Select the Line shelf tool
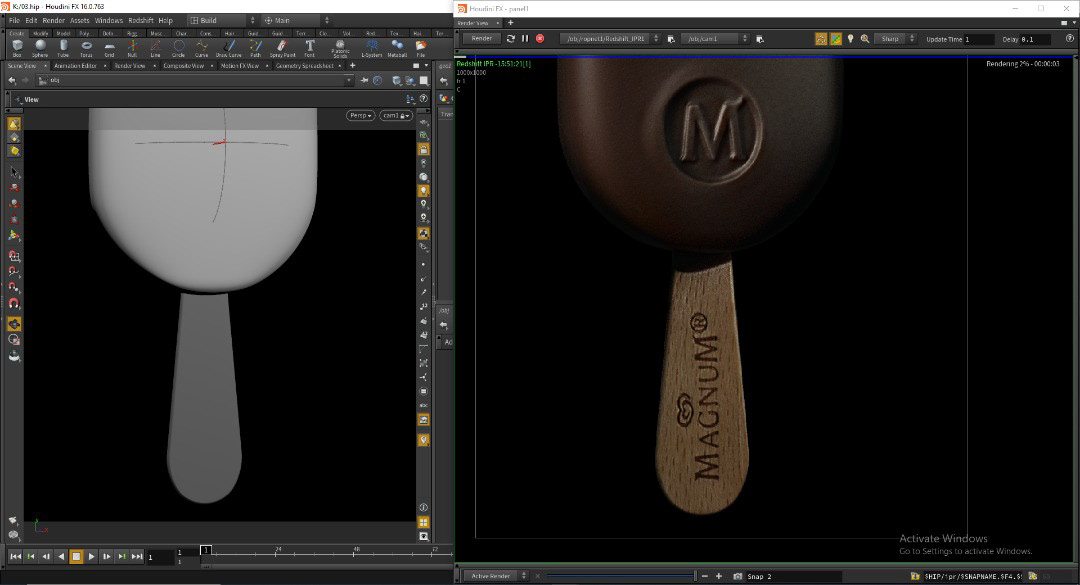 [156, 48]
